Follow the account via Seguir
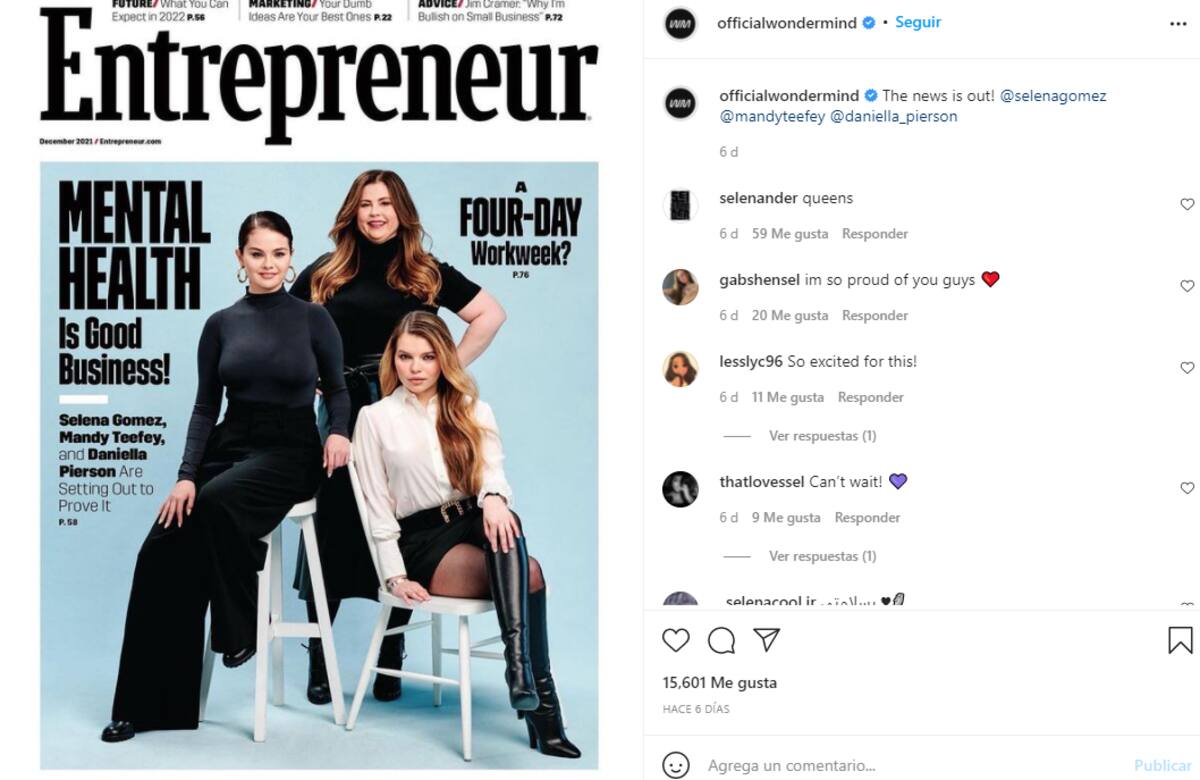This screenshot has height=780, width=1200. tap(918, 22)
